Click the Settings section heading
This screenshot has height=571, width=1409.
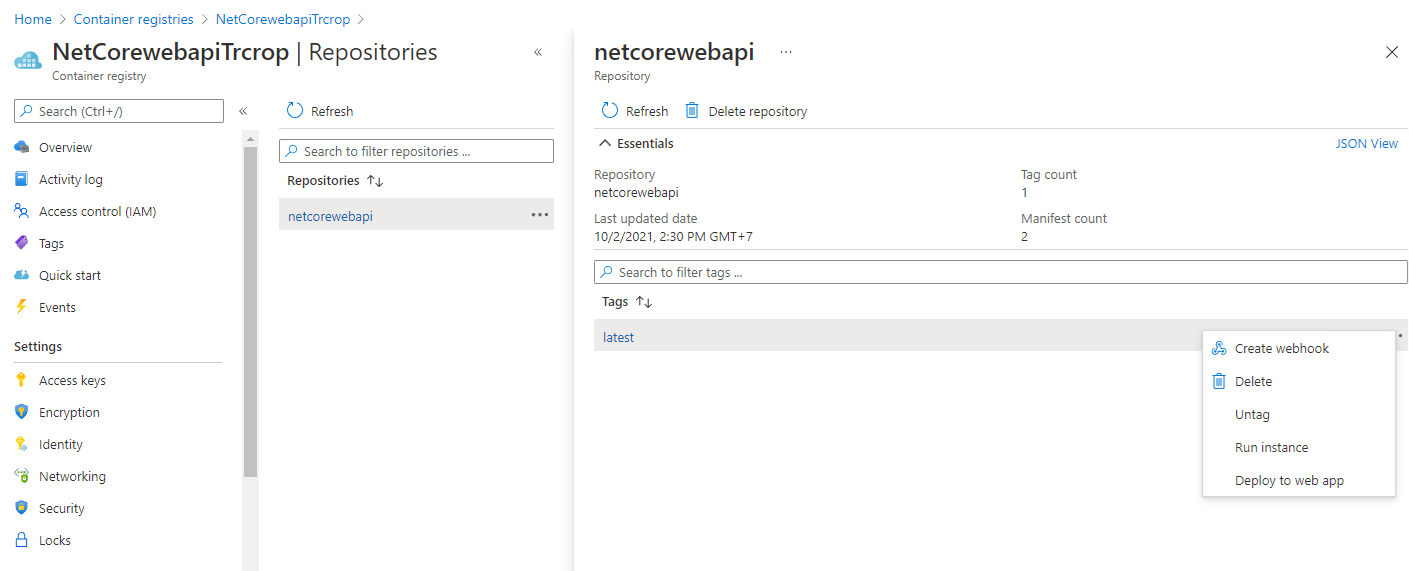(x=38, y=347)
